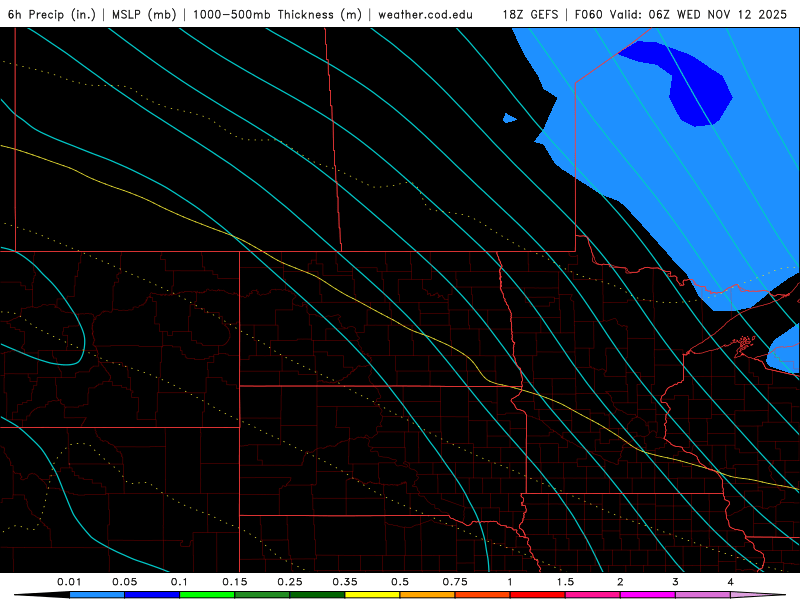Click the '1.5' legend label
The image size is (800, 600).
[565, 582]
